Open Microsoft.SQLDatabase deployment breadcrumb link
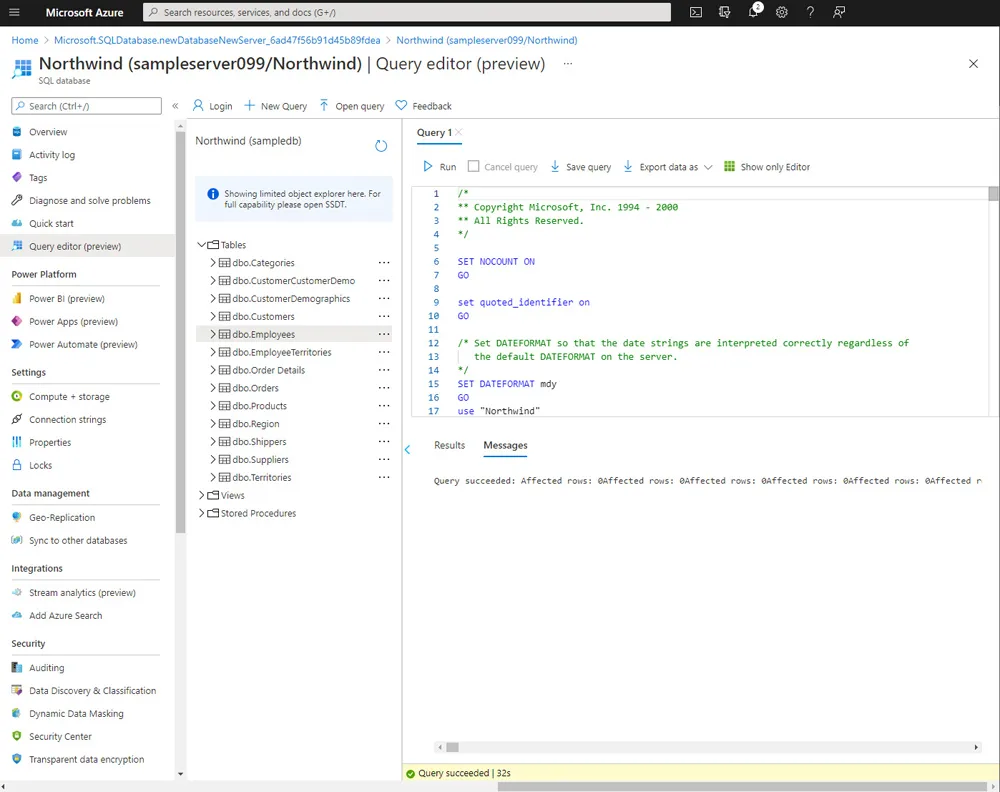 coord(217,40)
